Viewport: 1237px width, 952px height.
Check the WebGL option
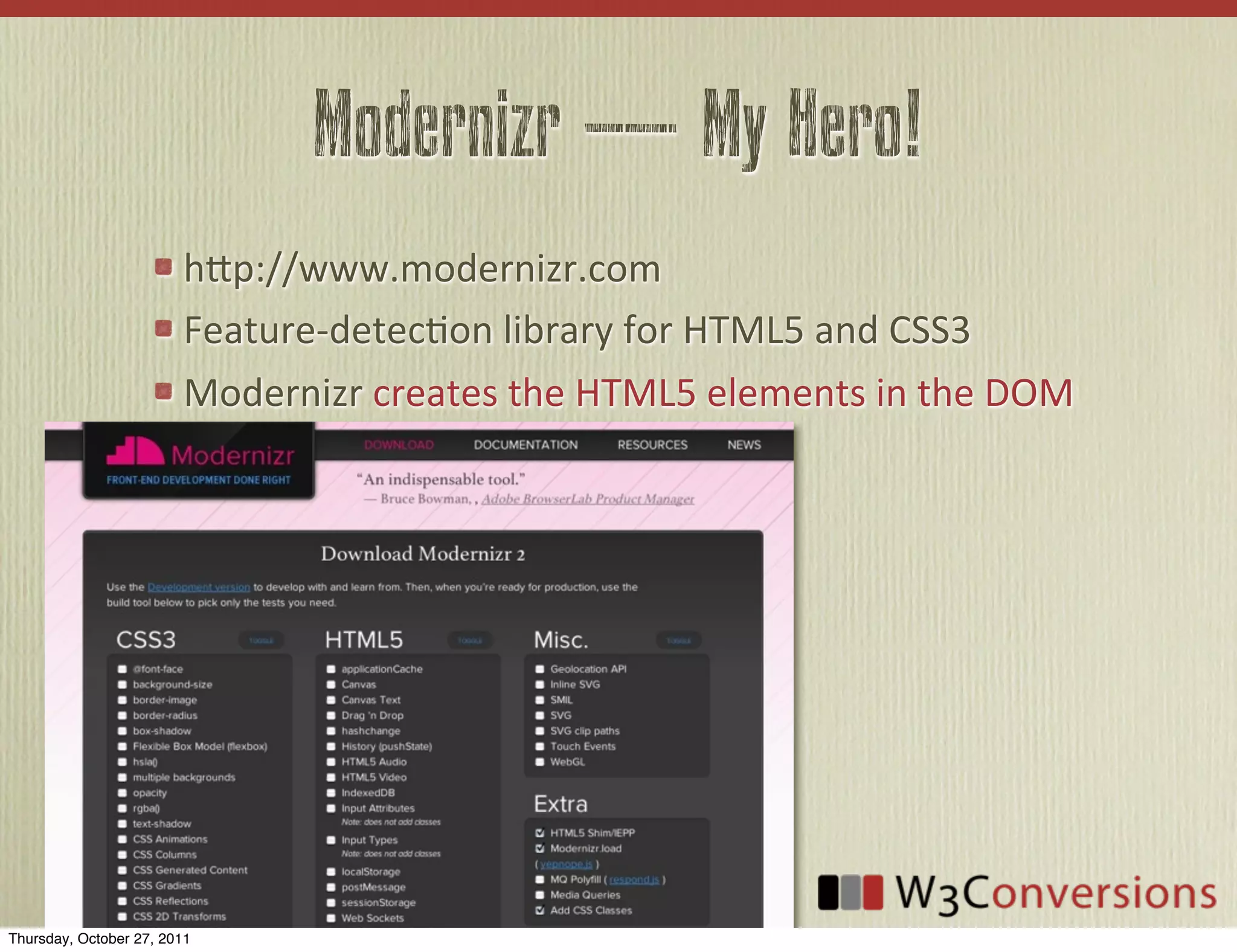tap(540, 762)
